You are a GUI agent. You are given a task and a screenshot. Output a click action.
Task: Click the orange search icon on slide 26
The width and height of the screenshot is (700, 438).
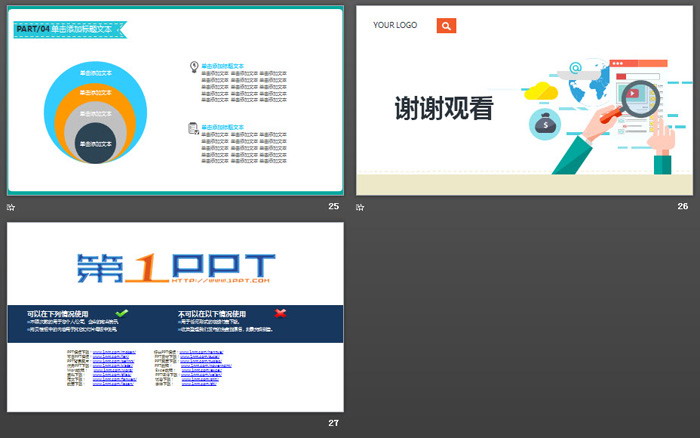pos(446,26)
